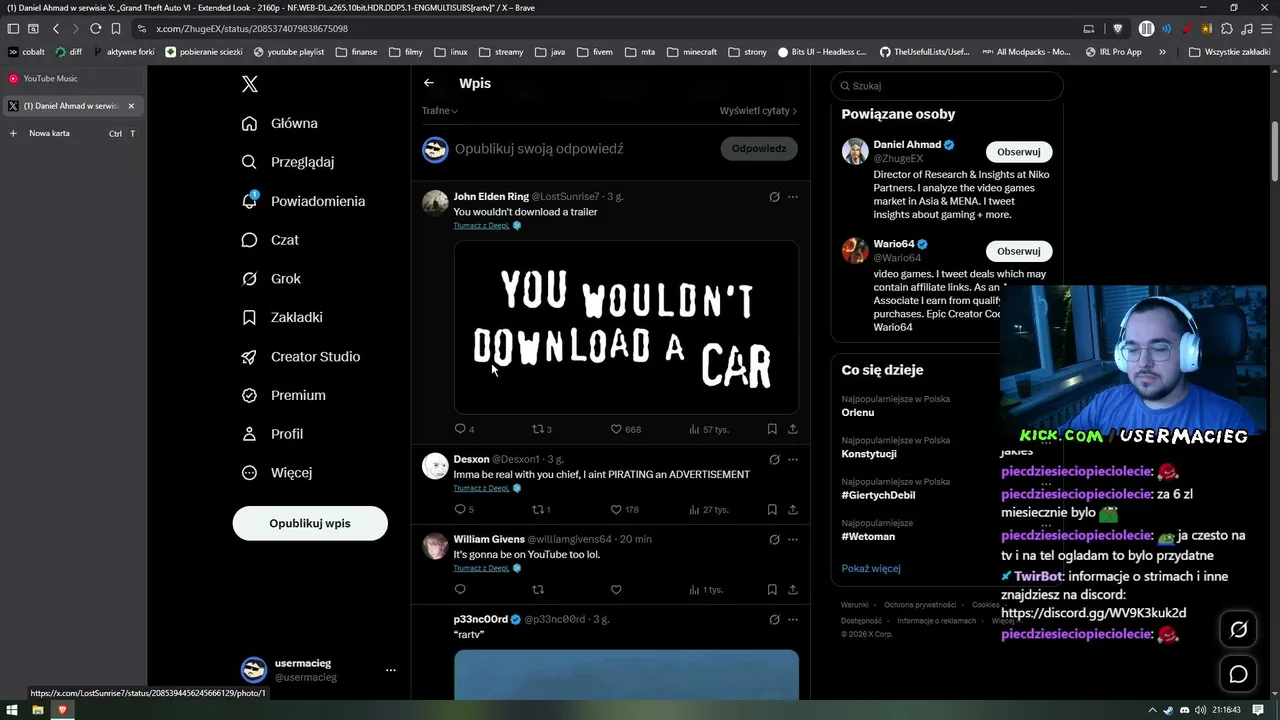The width and height of the screenshot is (1280, 720).
Task: Like William Givens' post
Action: pos(616,589)
